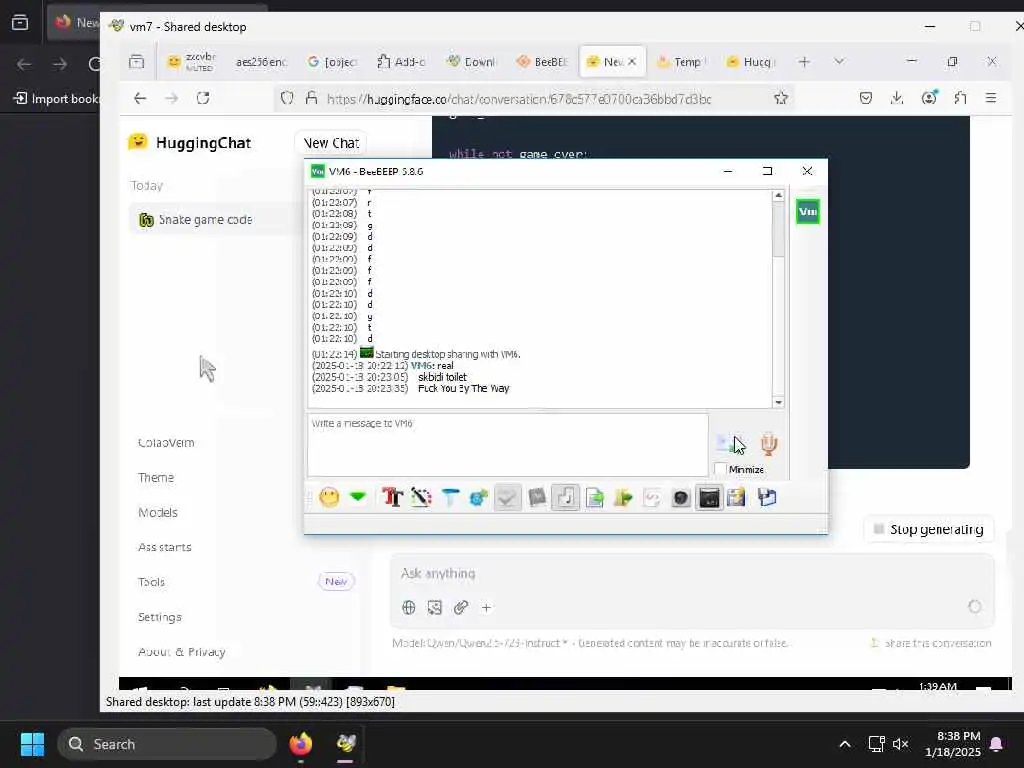Image resolution: width=1024 pixels, height=768 pixels.
Task: Open the Pocket save icon in toolbar
Action: tap(866, 98)
